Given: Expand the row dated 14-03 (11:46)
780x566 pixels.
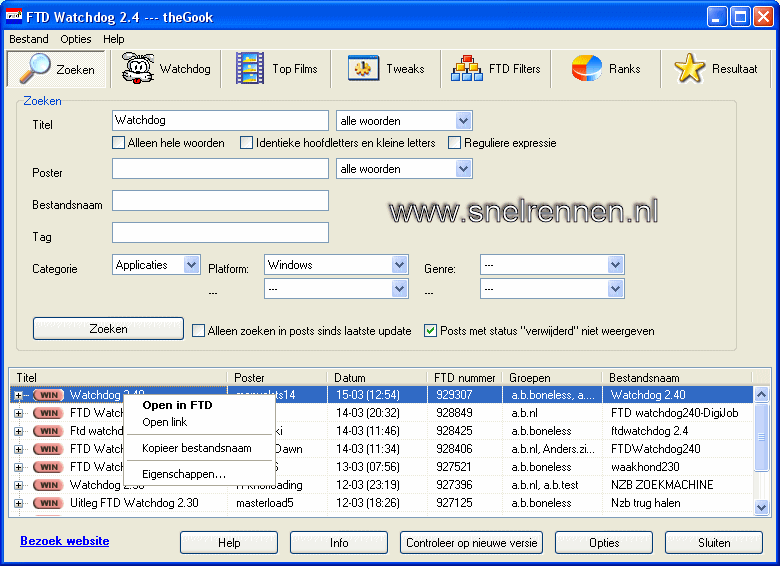Looking at the screenshot, I should pos(18,431).
